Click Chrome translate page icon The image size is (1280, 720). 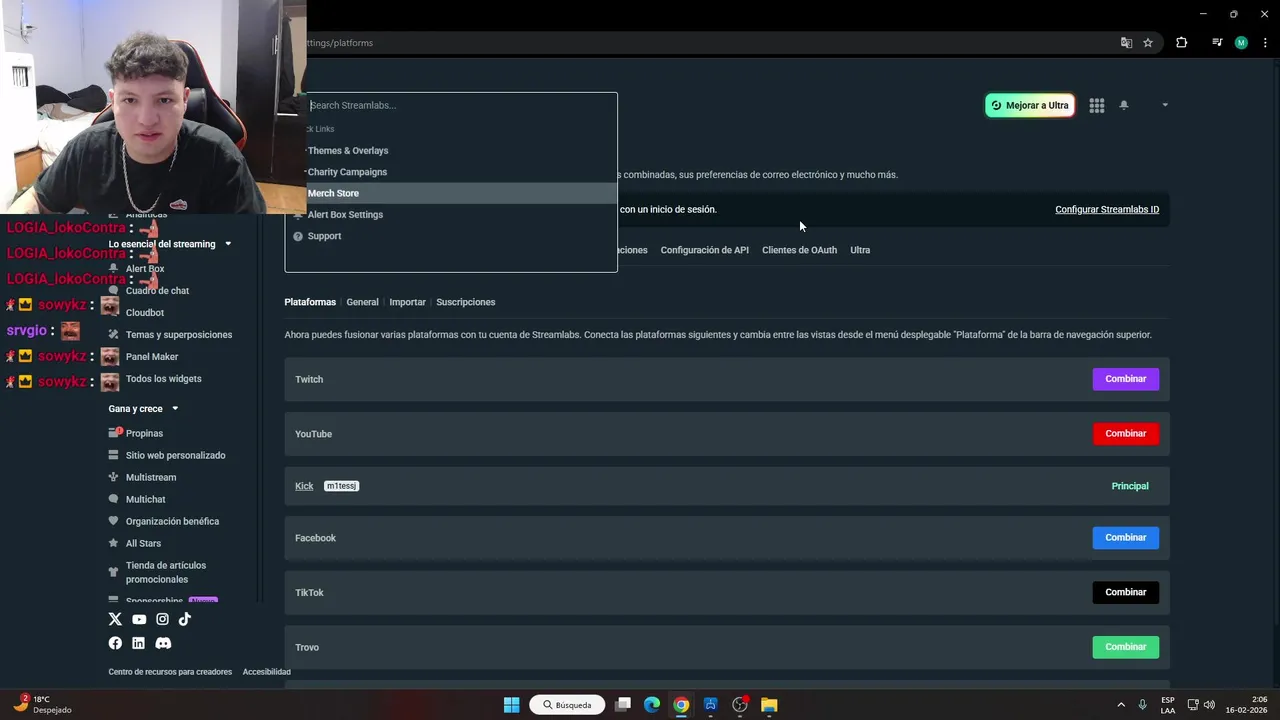(x=1126, y=43)
